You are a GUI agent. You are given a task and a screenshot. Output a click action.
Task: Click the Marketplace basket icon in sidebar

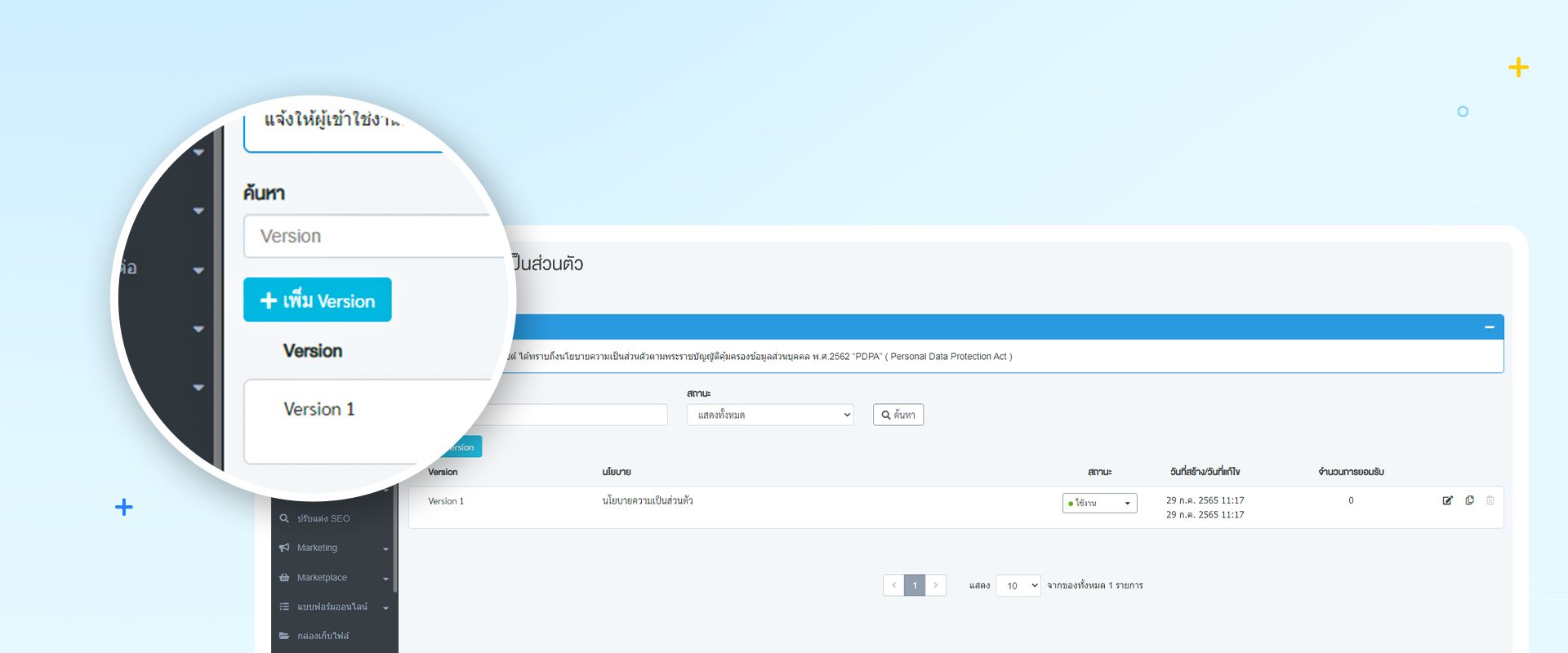click(284, 577)
